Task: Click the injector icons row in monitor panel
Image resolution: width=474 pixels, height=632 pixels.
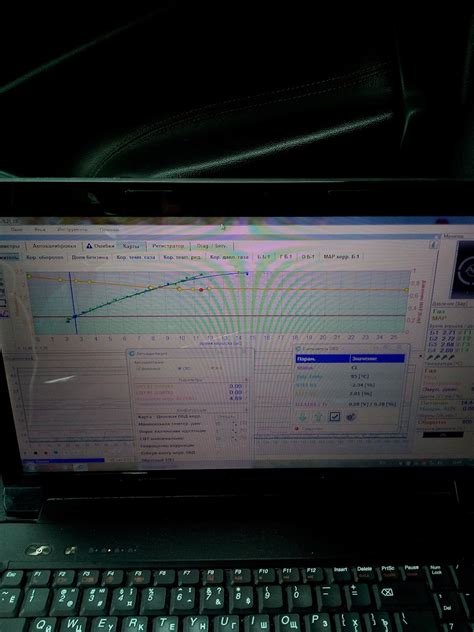Action: [440, 357]
